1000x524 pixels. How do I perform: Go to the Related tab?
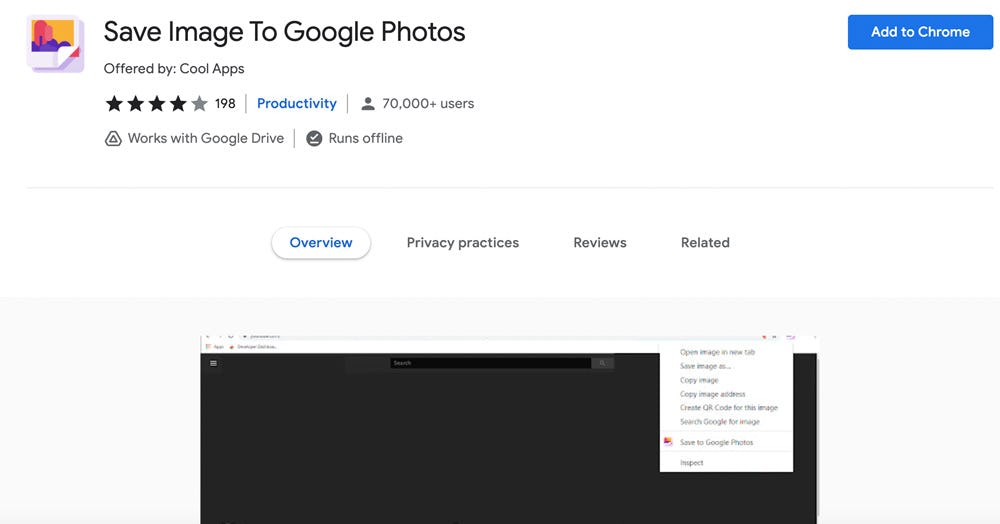[705, 243]
